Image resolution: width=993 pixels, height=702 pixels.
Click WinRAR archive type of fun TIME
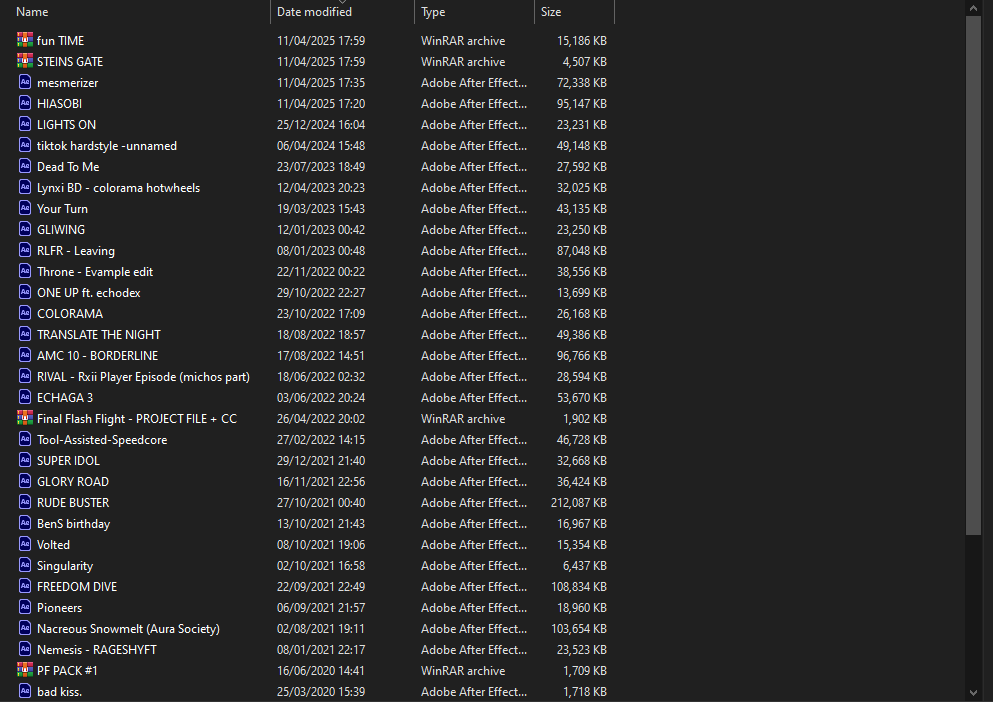click(463, 41)
